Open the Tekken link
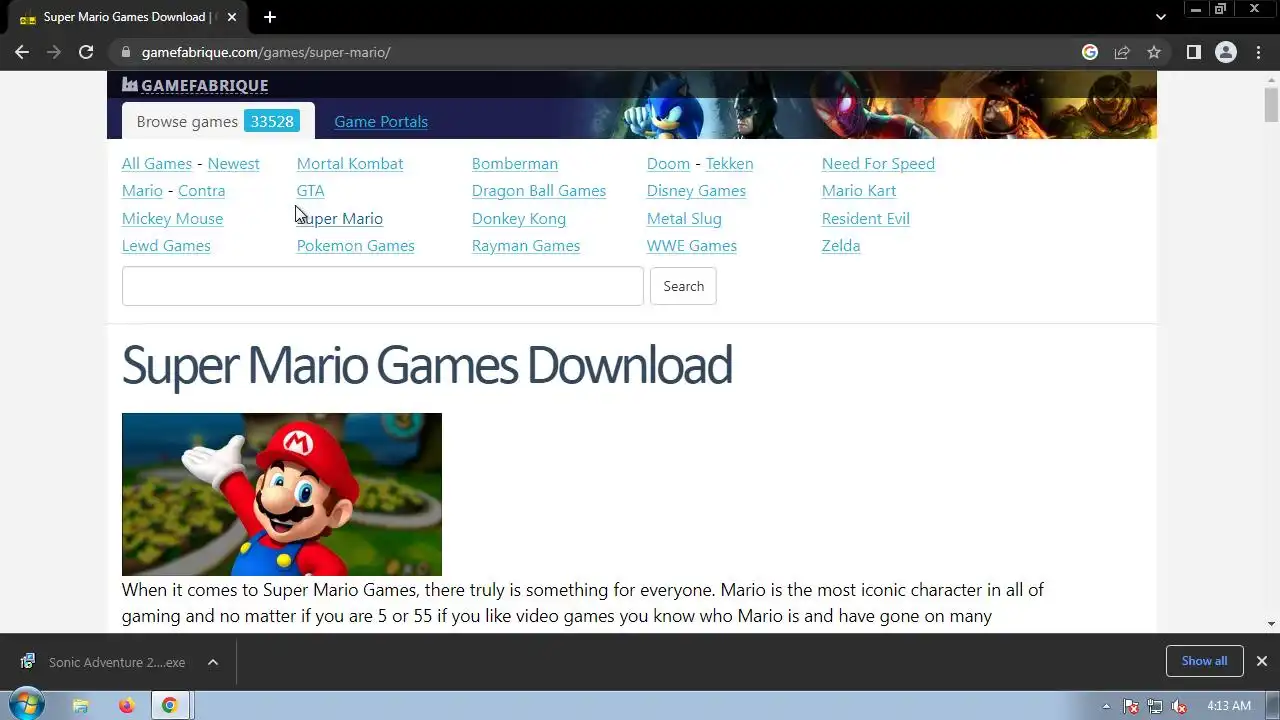Image resolution: width=1280 pixels, height=720 pixels. (729, 164)
